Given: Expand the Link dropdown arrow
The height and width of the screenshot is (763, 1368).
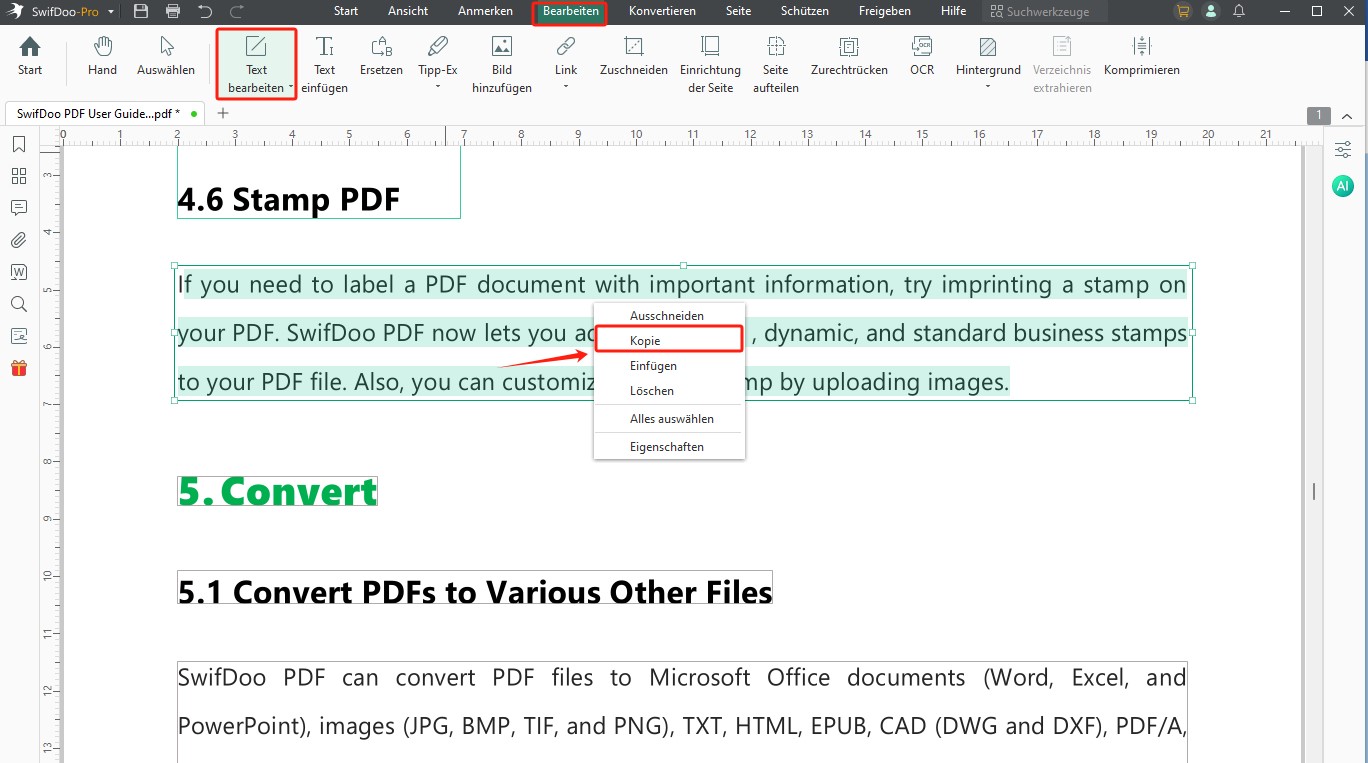Looking at the screenshot, I should (566, 88).
